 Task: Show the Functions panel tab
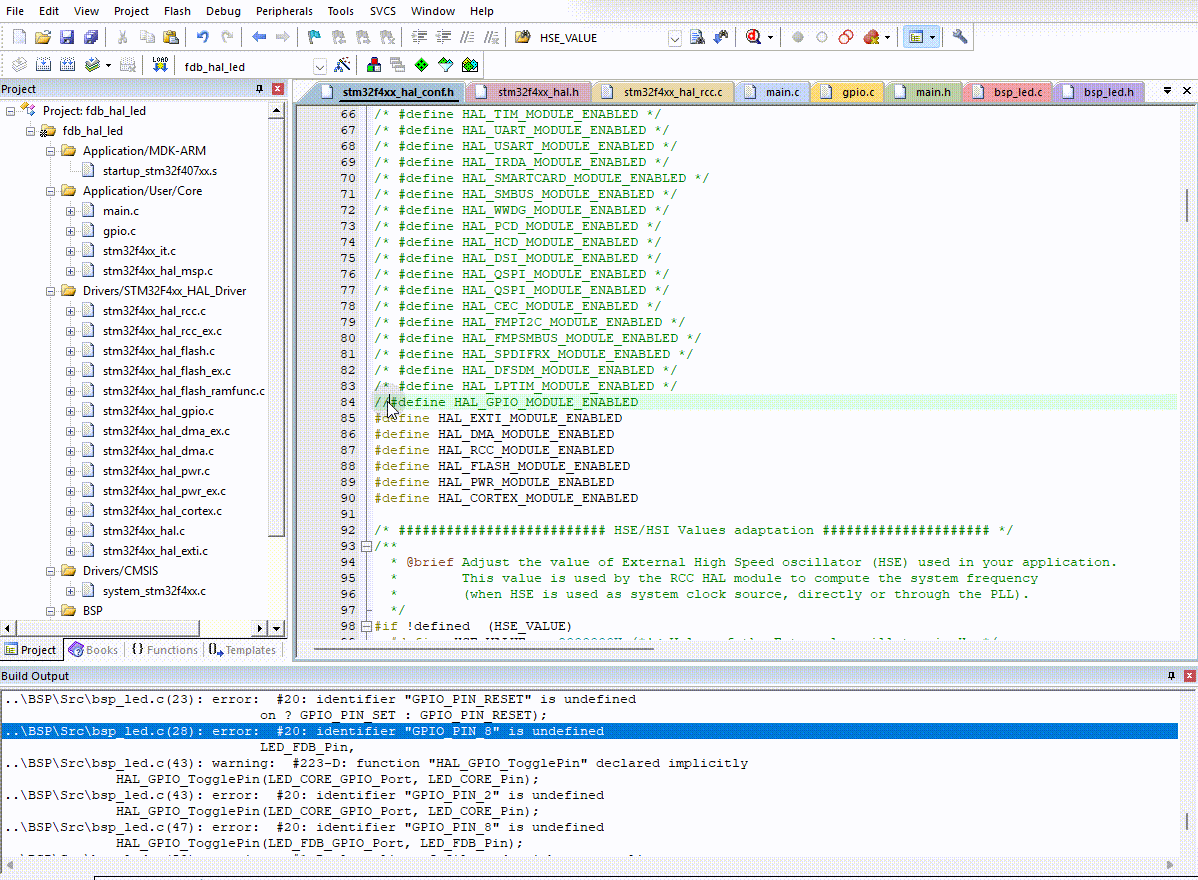click(x=165, y=649)
